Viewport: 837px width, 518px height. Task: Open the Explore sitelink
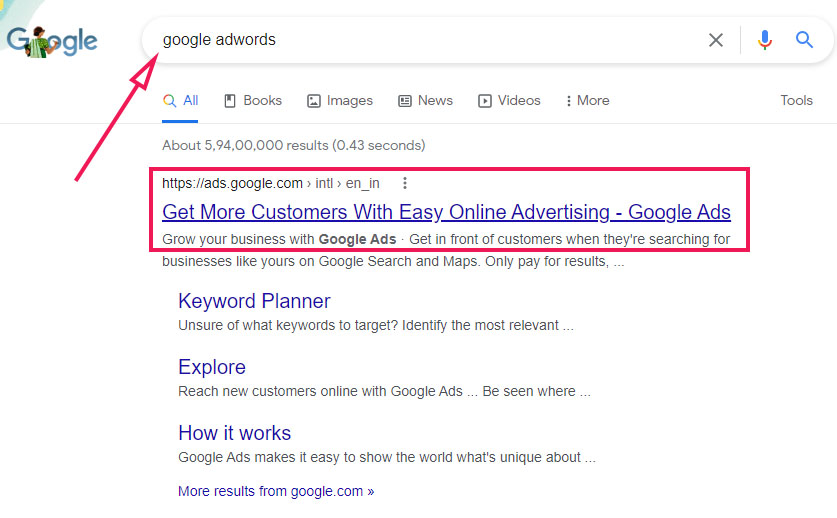click(x=212, y=367)
